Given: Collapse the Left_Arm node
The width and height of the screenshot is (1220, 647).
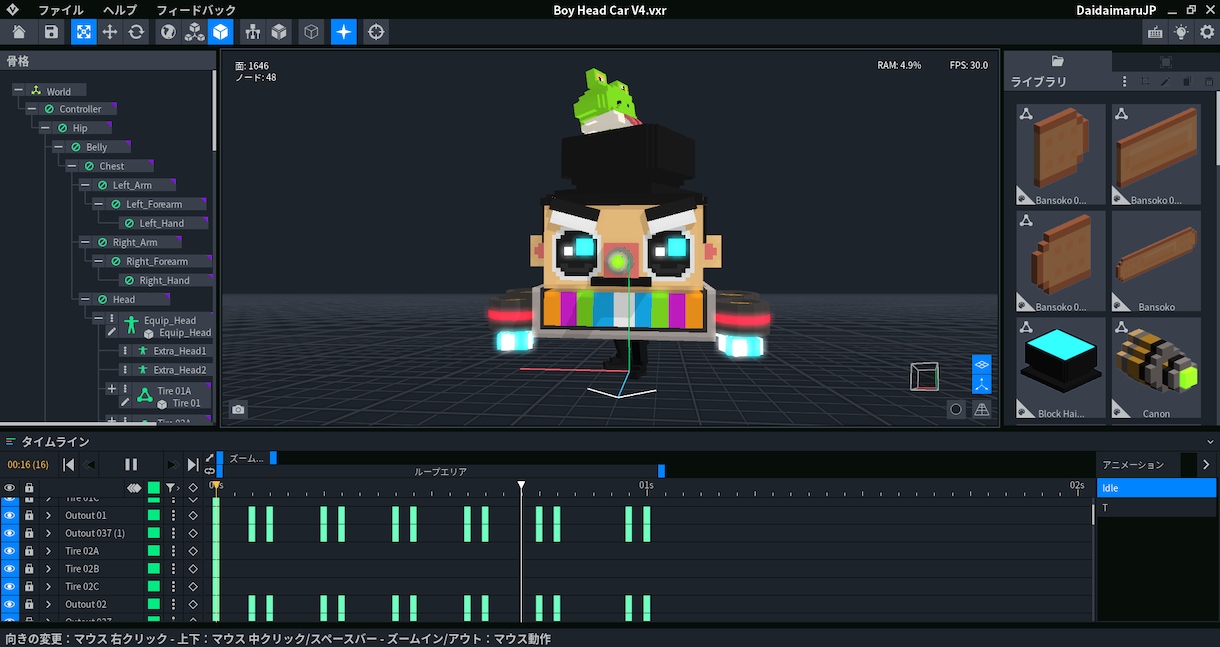Looking at the screenshot, I should pos(86,185).
